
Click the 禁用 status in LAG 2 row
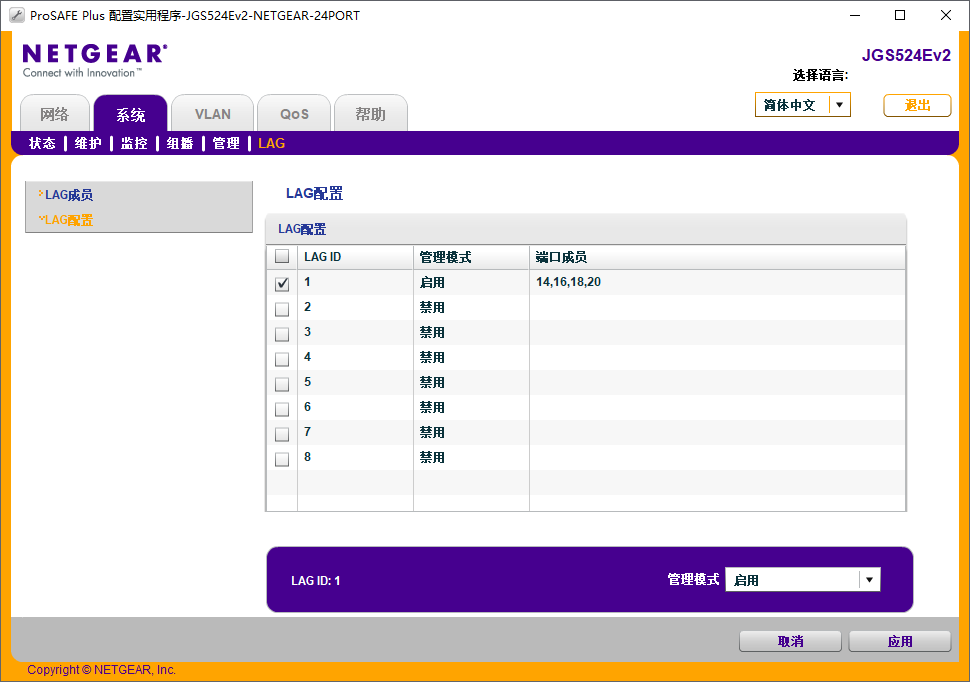pyautogui.click(x=432, y=308)
